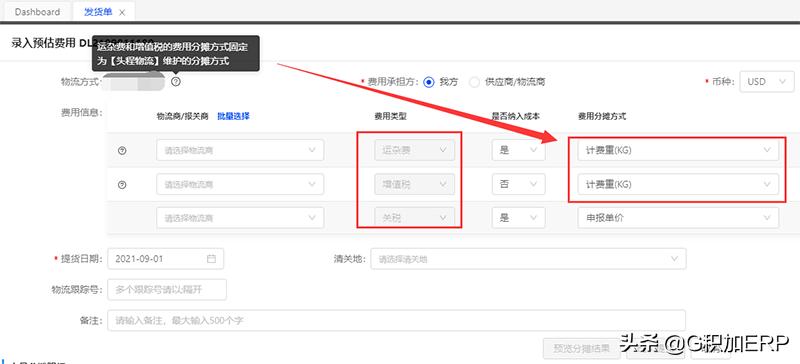The width and height of the screenshot is (800, 364).
Task: Click the 物流跟踪号 input field
Action: 167,289
